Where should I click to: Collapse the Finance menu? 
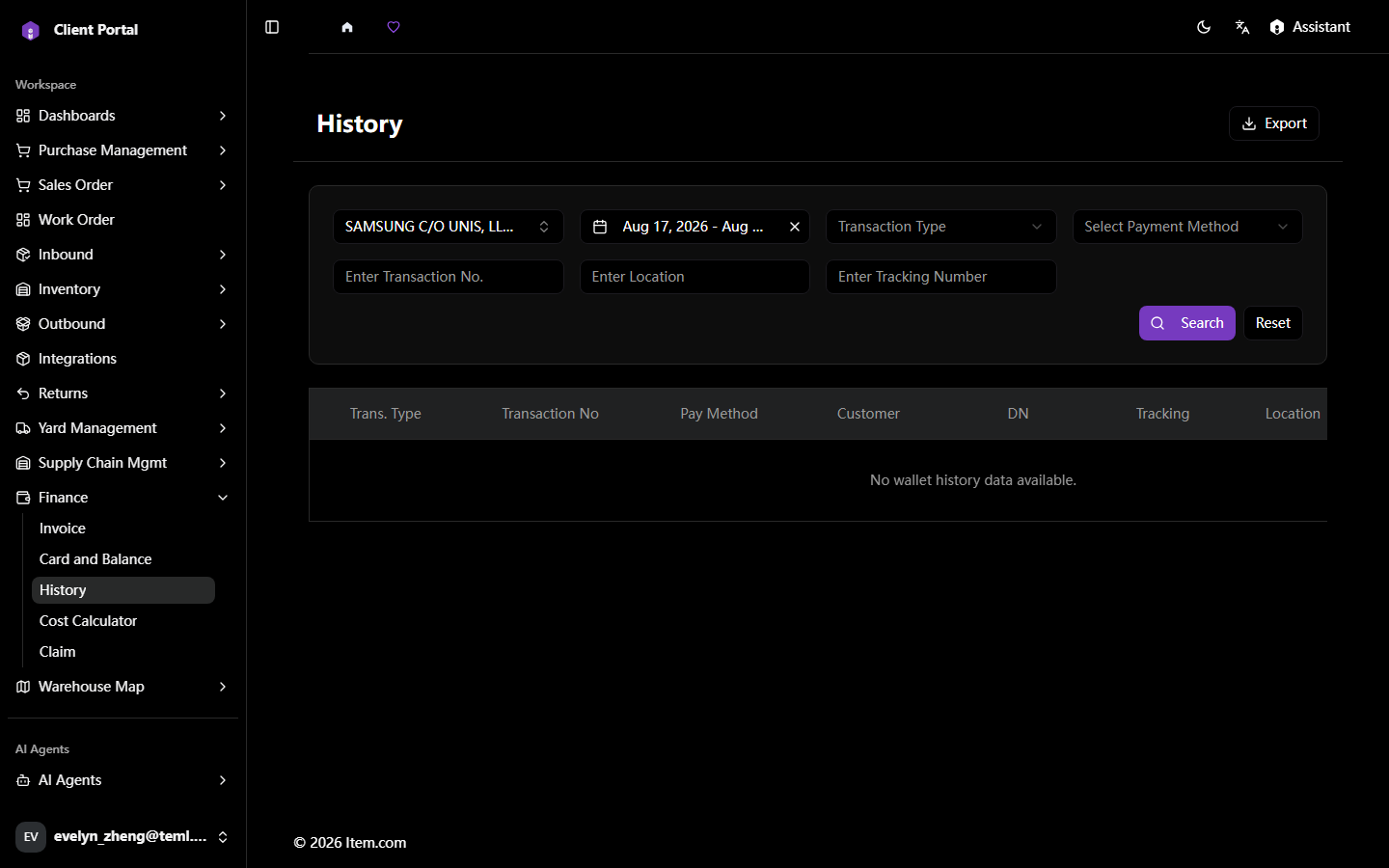[123, 498]
